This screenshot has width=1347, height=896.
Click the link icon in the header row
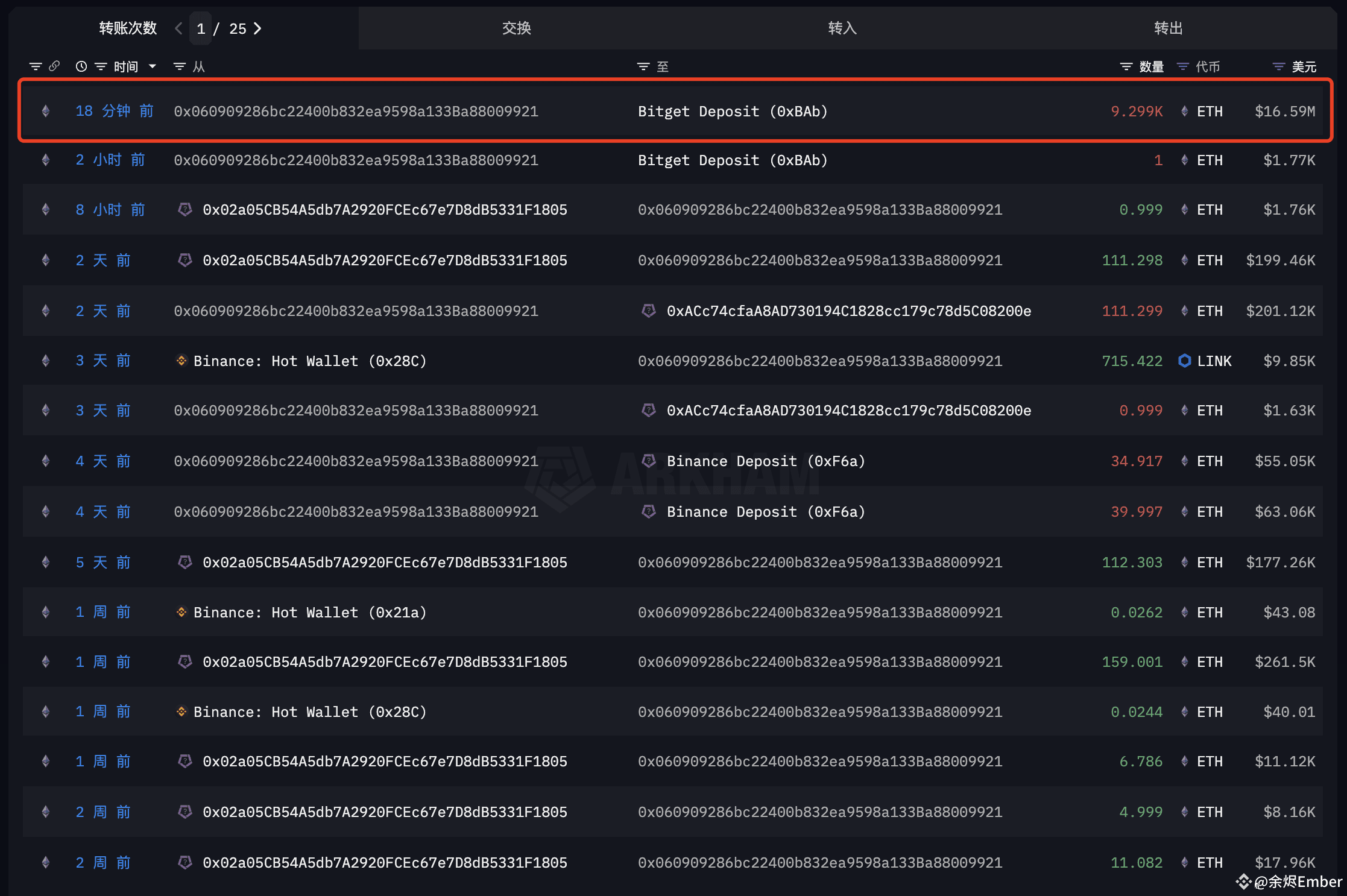[x=55, y=66]
